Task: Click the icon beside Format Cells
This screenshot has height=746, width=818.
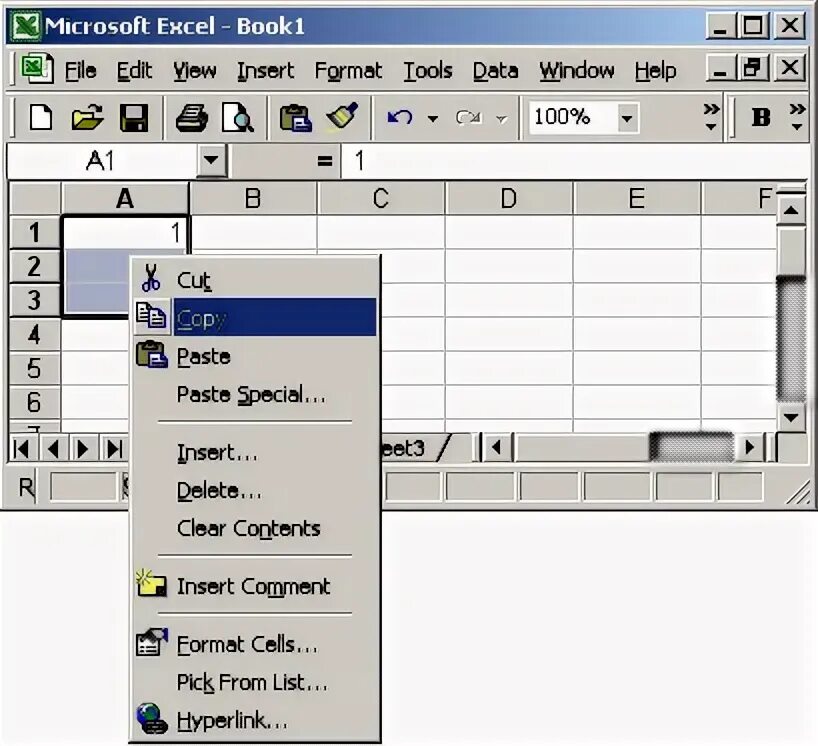Action: tap(151, 642)
